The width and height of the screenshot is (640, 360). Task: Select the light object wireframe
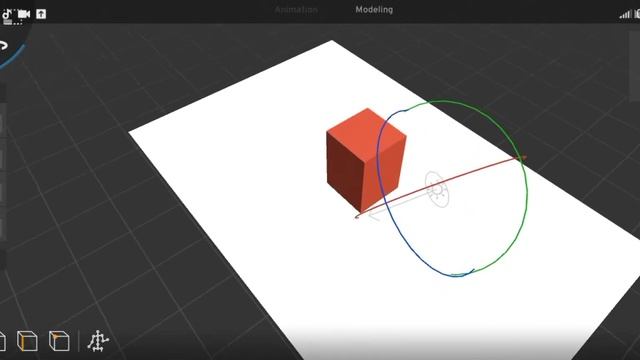437,189
